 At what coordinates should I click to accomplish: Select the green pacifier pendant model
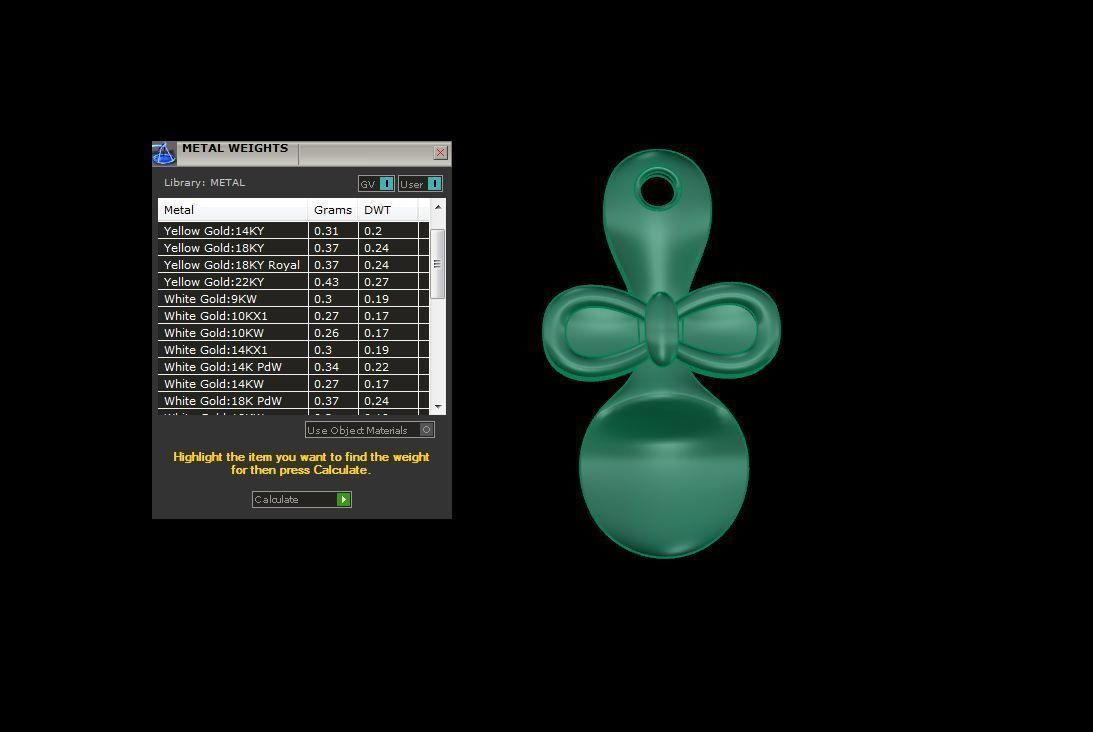click(661, 353)
